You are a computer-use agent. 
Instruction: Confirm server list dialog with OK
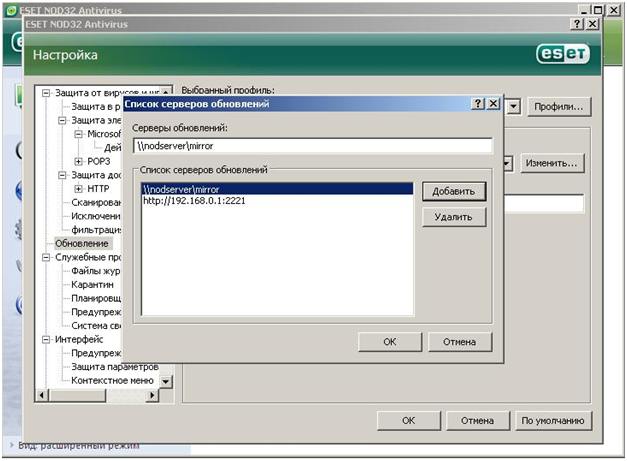[x=390, y=342]
